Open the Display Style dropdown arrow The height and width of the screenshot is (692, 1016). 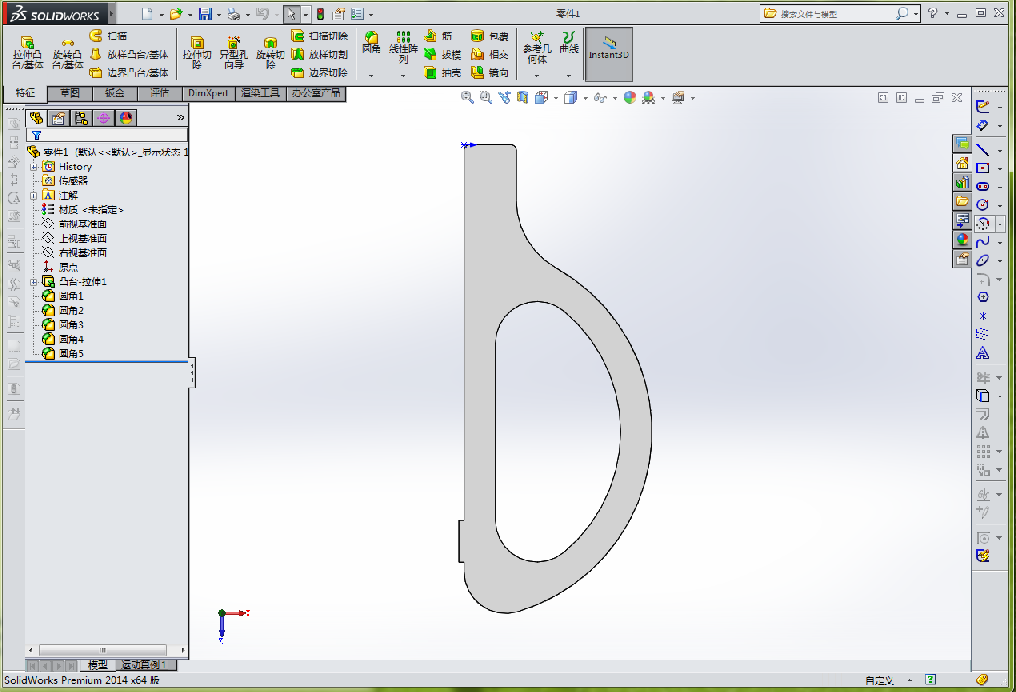(x=585, y=98)
